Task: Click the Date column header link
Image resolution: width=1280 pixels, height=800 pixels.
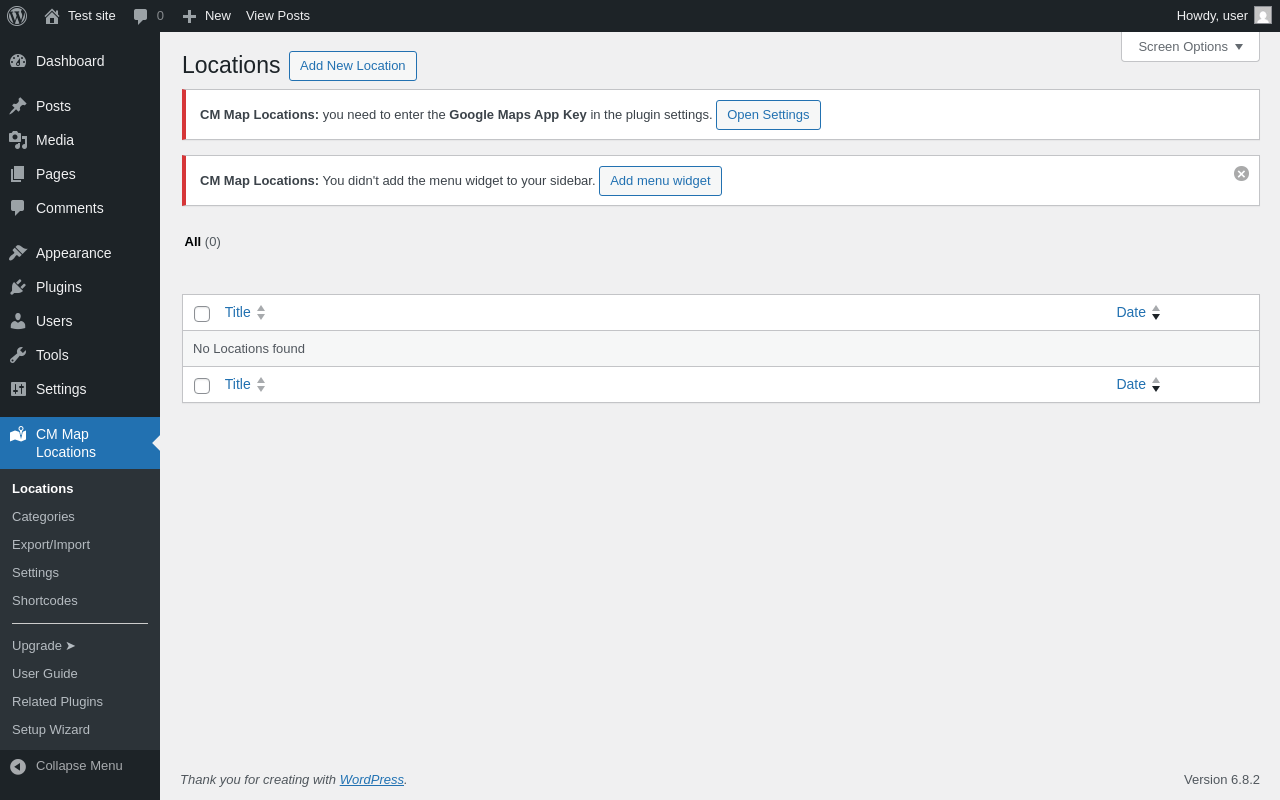Action: pos(1131,312)
